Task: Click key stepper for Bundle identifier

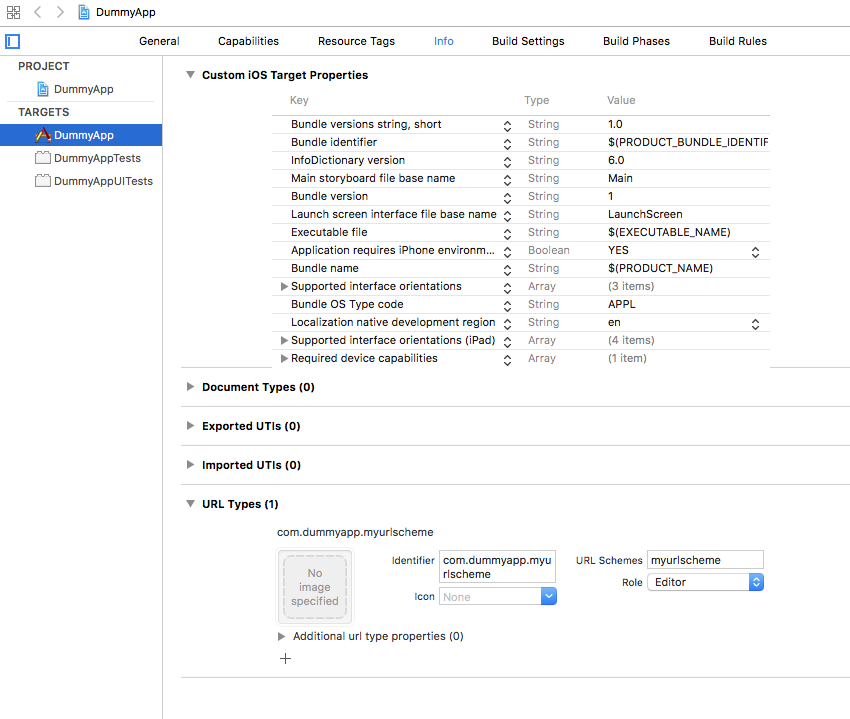Action: (507, 144)
